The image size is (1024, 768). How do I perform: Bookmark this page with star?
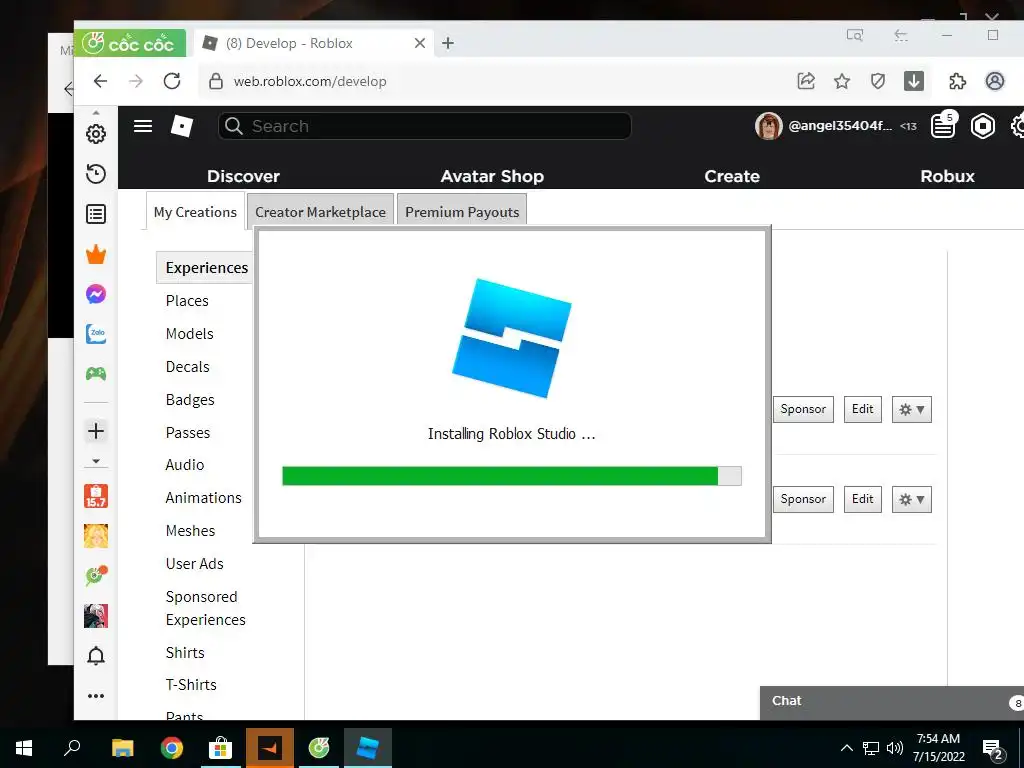click(842, 81)
